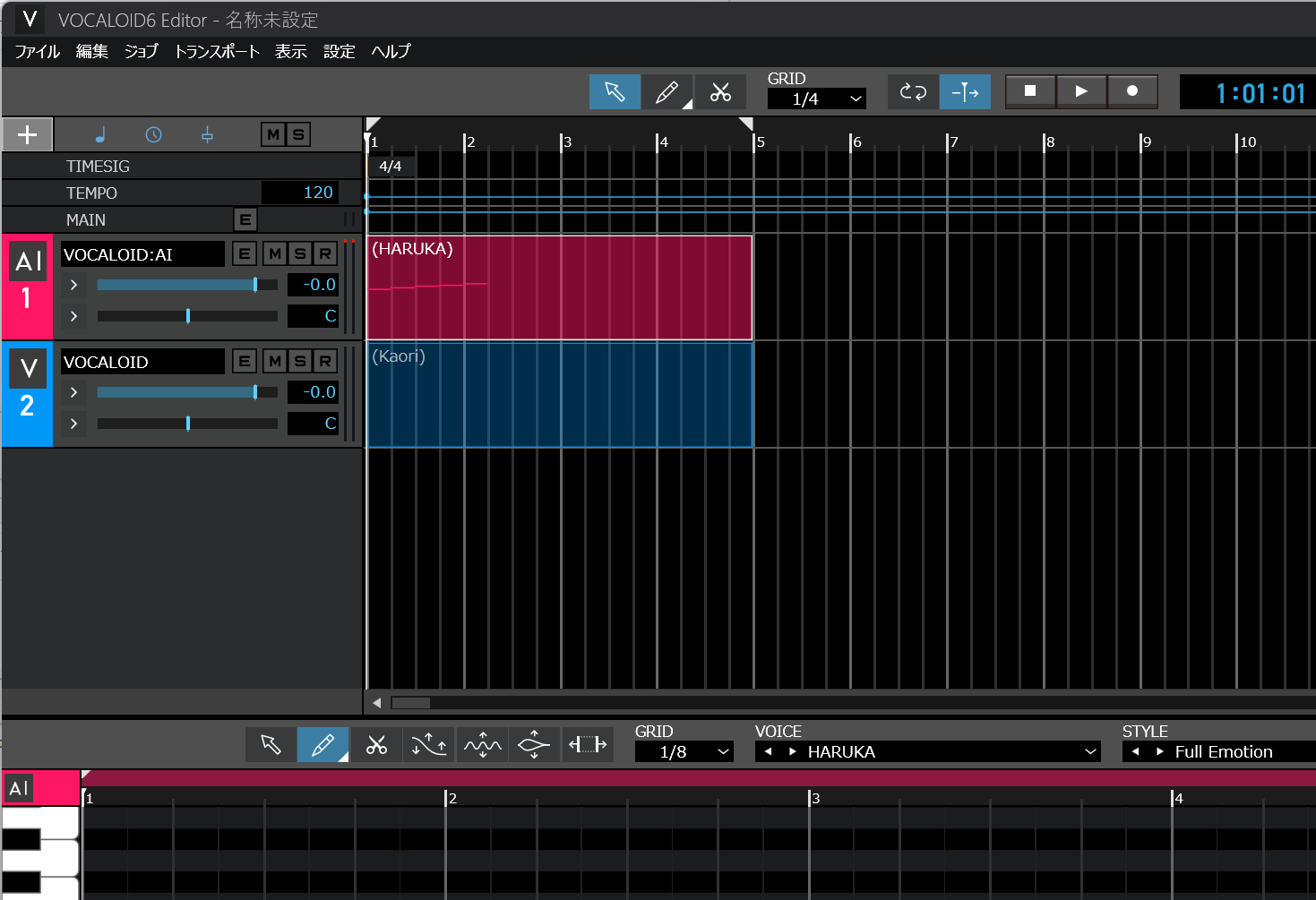Select pencil tool in piano roll toolbar

323,745
